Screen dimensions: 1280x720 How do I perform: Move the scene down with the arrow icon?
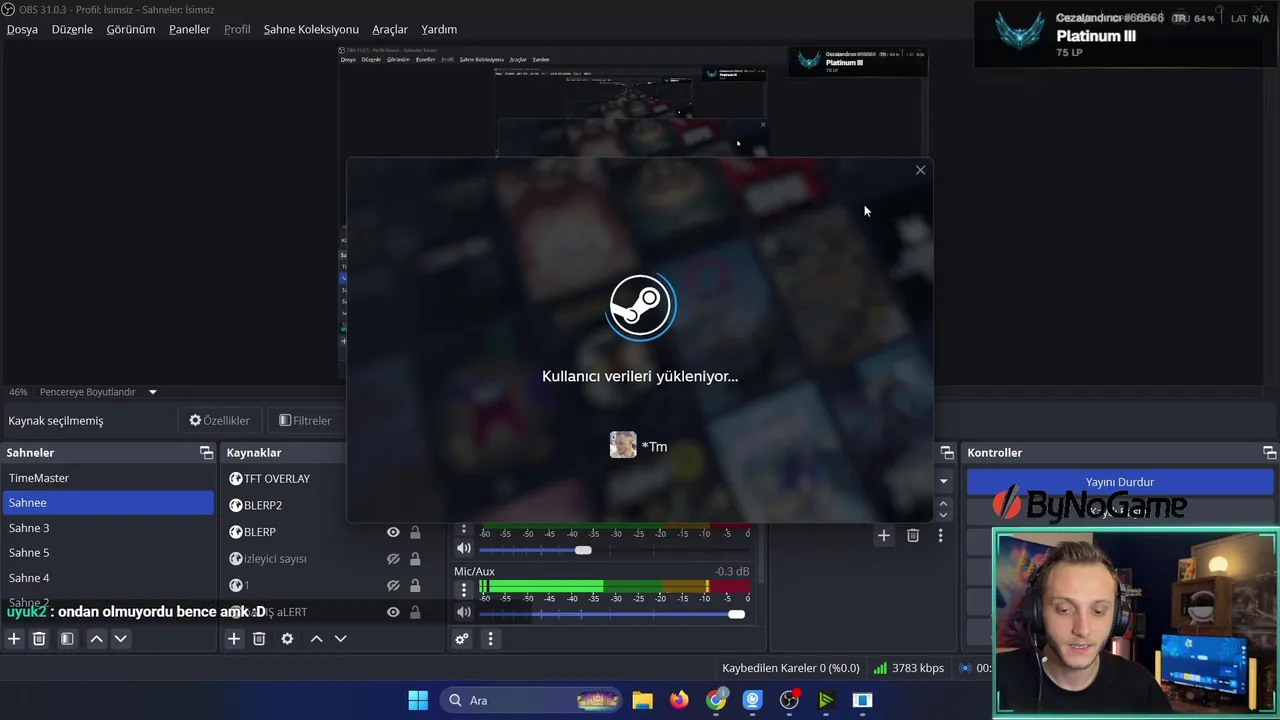click(121, 638)
